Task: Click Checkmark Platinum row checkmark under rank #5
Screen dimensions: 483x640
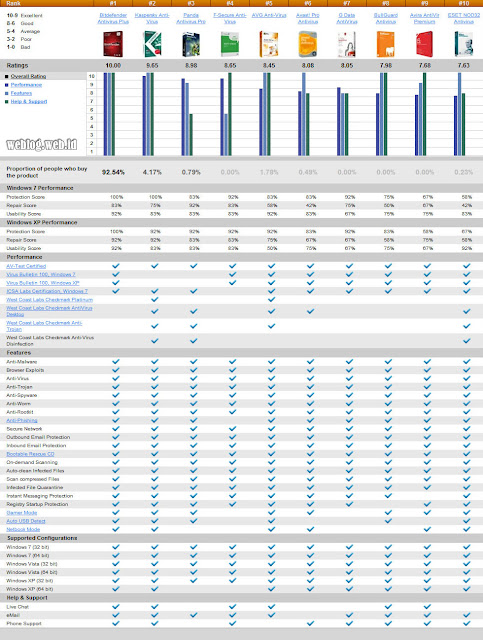Action: point(272,299)
